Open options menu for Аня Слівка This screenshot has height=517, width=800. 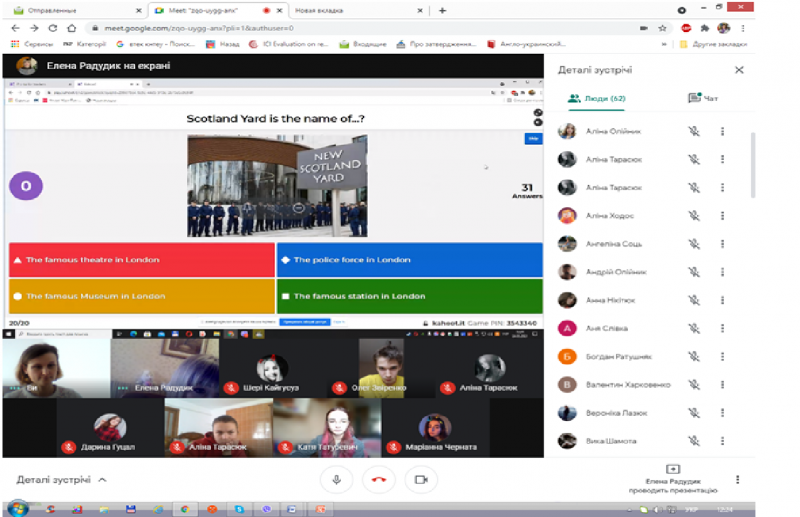(722, 328)
